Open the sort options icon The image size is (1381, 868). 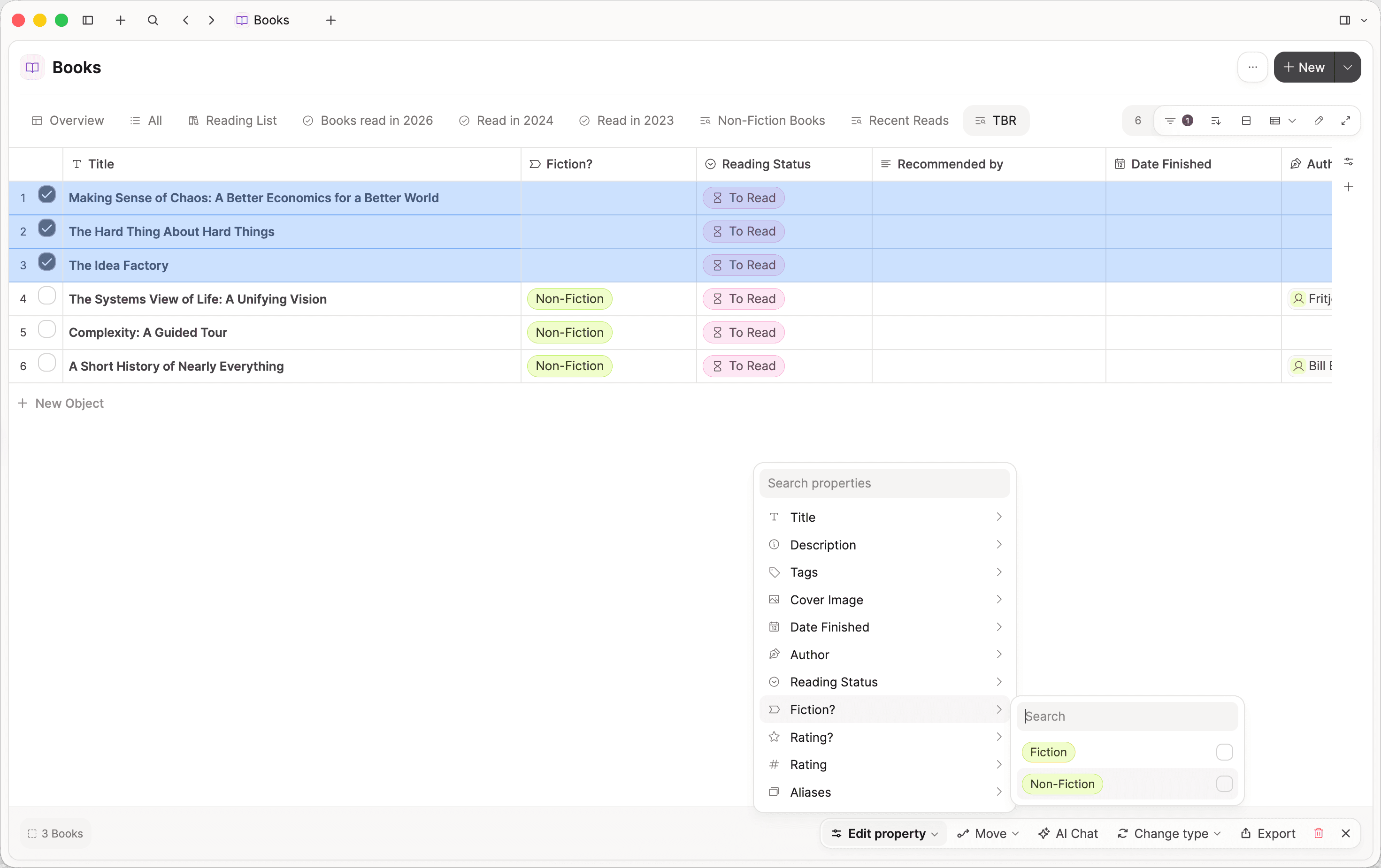pos(1215,121)
